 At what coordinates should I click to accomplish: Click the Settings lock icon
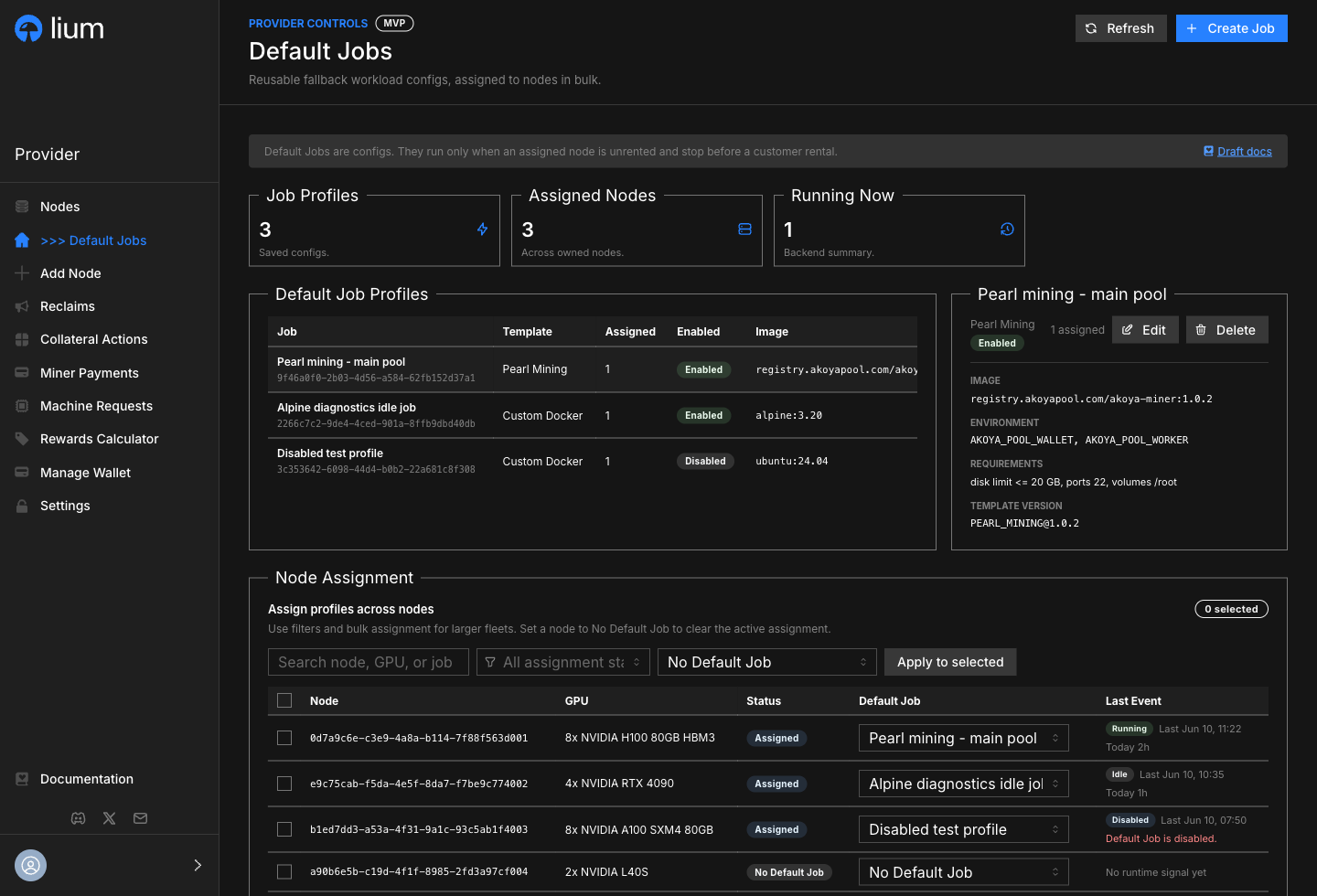tap(22, 506)
